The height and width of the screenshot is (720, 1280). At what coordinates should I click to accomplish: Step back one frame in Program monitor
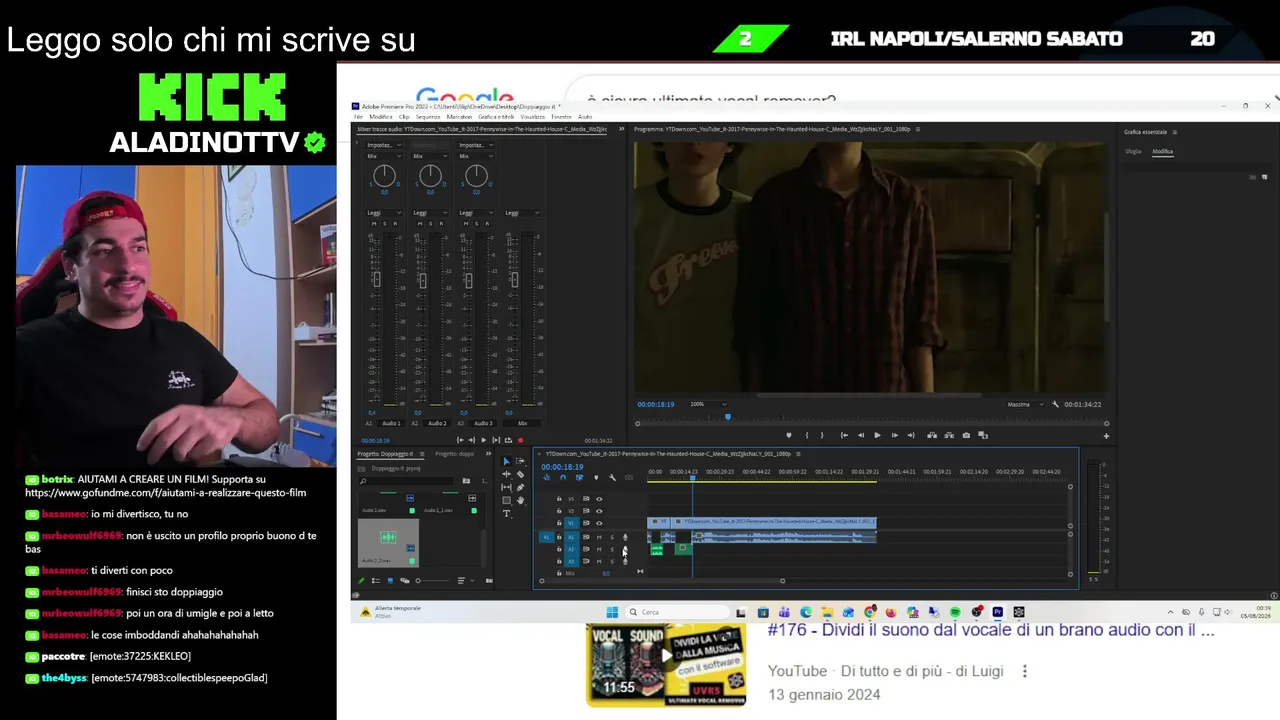click(x=860, y=435)
